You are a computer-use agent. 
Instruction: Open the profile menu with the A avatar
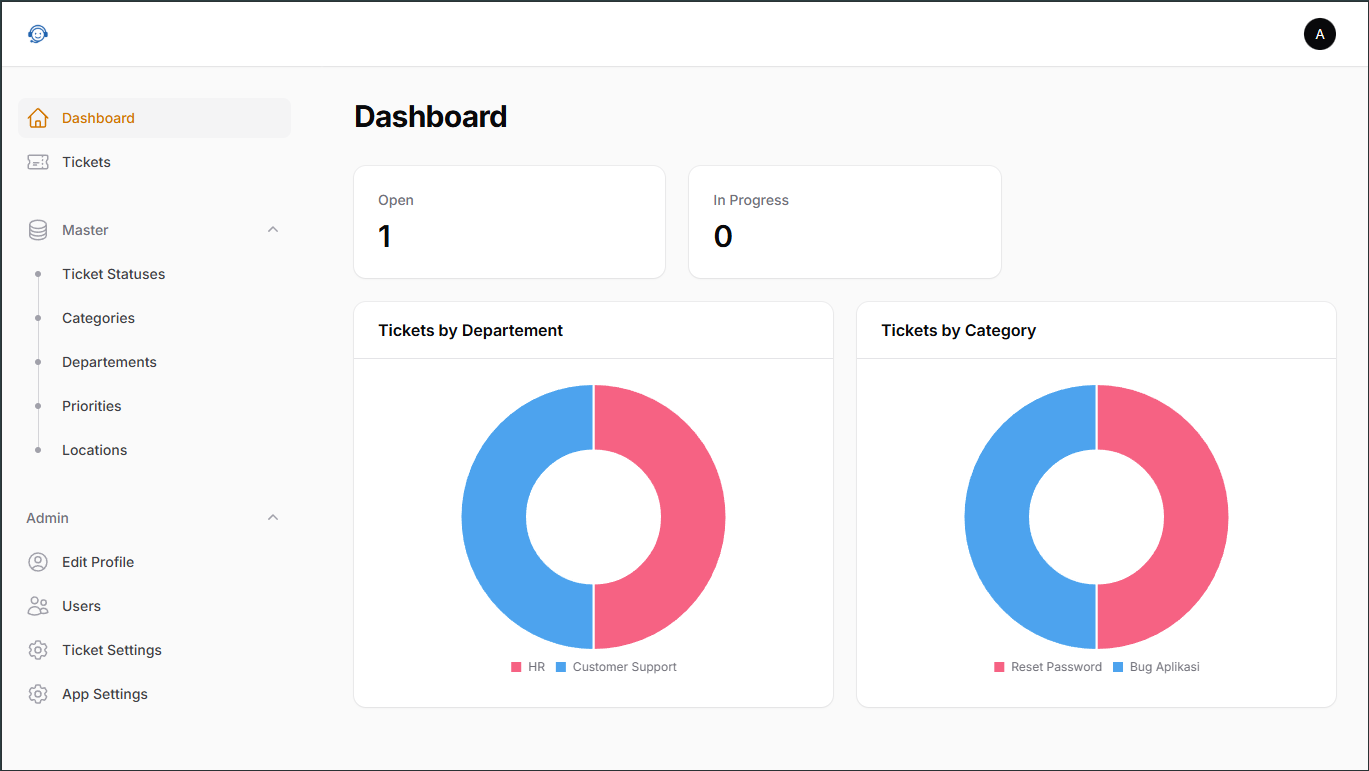click(1319, 33)
